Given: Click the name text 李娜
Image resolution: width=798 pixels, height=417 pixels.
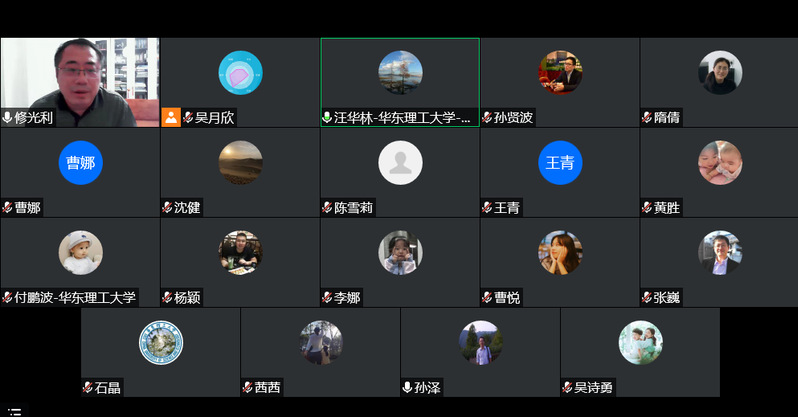Looking at the screenshot, I should pyautogui.click(x=347, y=297).
